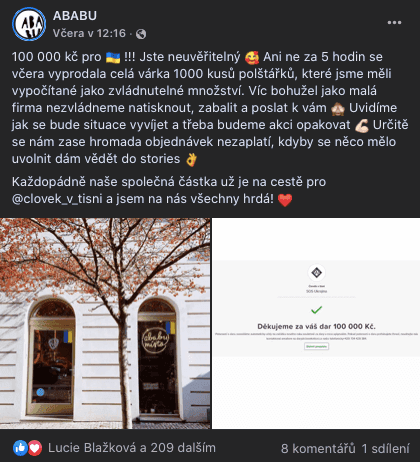Click the smiling face with hearts emoji
This screenshot has width=420, height=462.
[x=252, y=57]
